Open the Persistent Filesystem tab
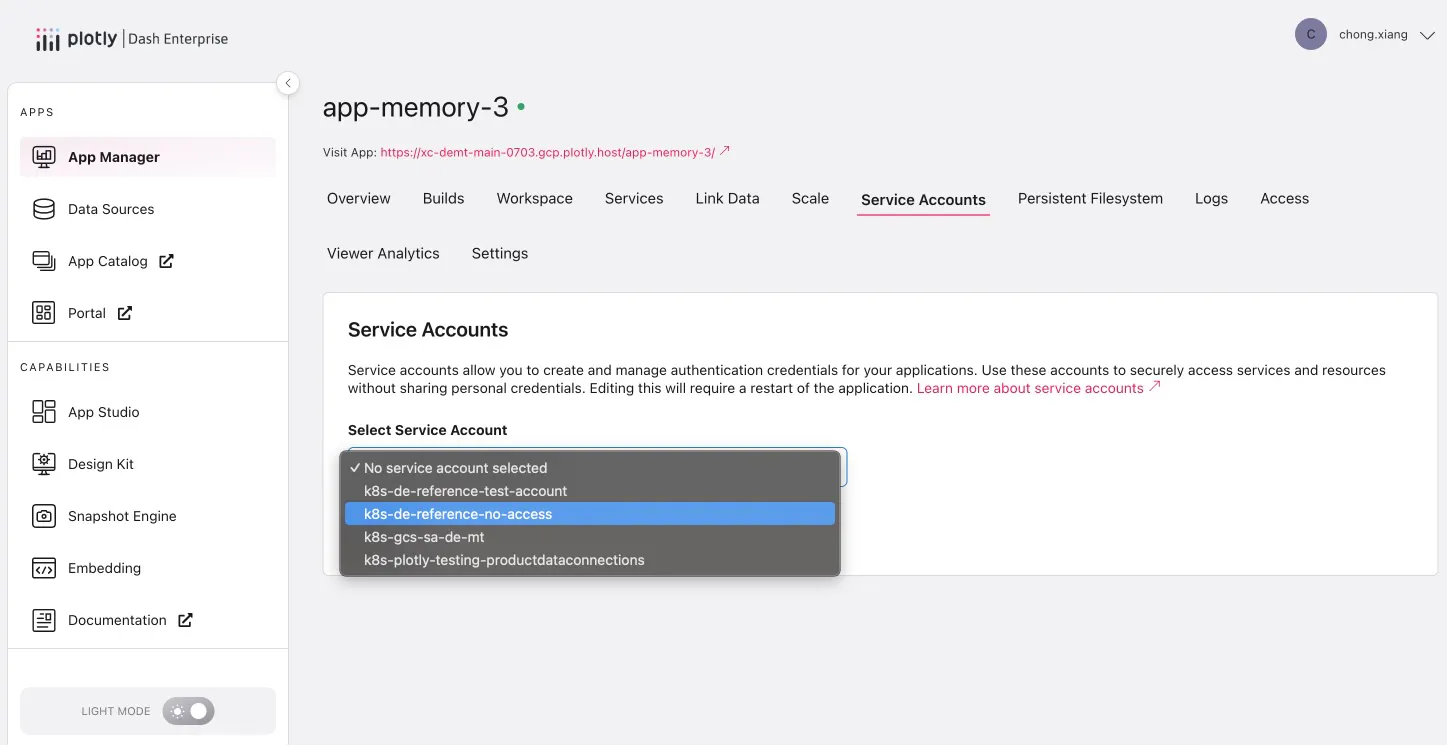The width and height of the screenshot is (1447, 745). pyautogui.click(x=1090, y=198)
